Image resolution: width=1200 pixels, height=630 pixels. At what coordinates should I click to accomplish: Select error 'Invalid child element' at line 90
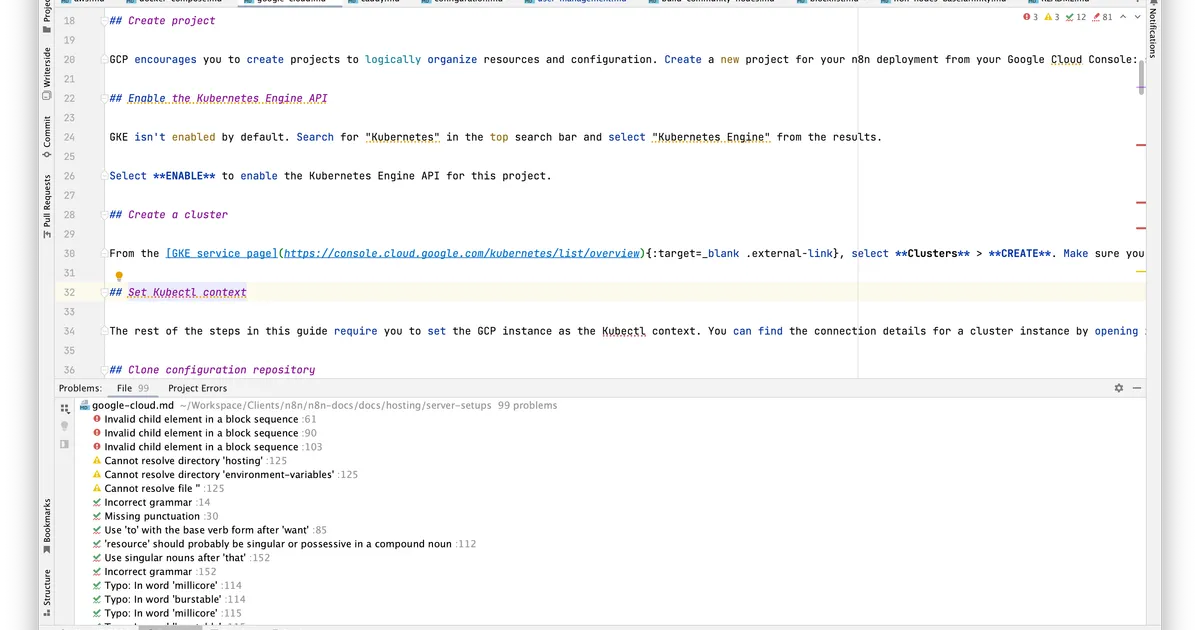click(x=204, y=433)
